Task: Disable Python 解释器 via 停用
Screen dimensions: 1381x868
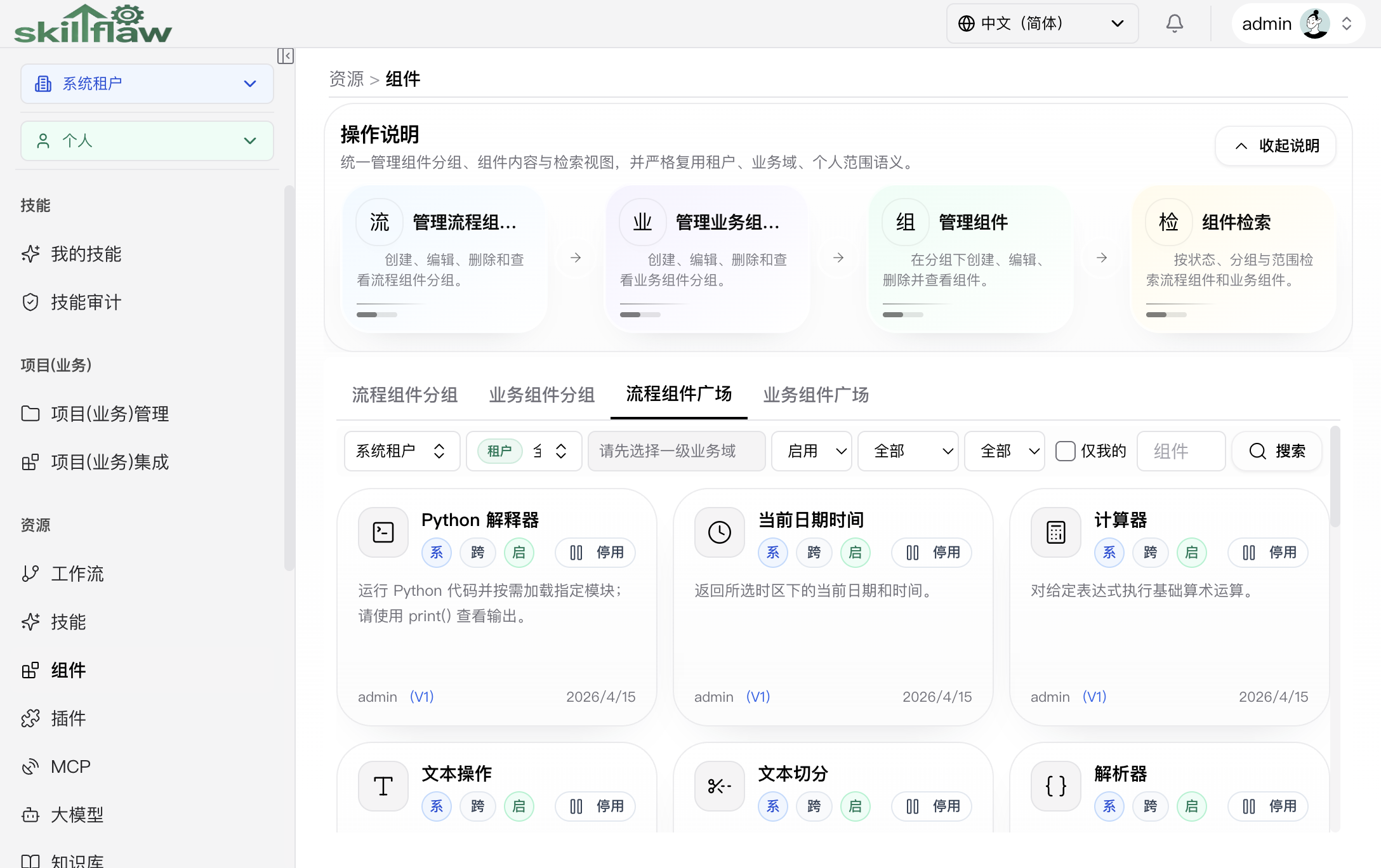Action: click(595, 553)
